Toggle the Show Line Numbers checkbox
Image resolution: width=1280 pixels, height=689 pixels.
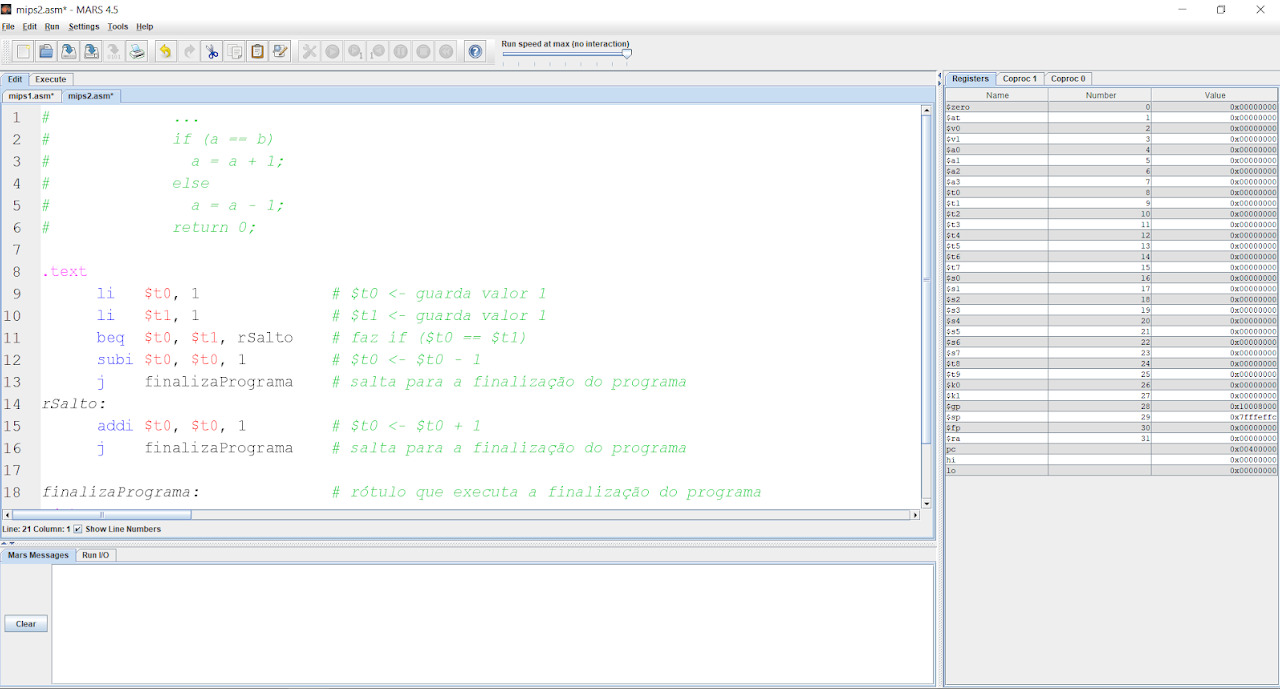point(78,529)
